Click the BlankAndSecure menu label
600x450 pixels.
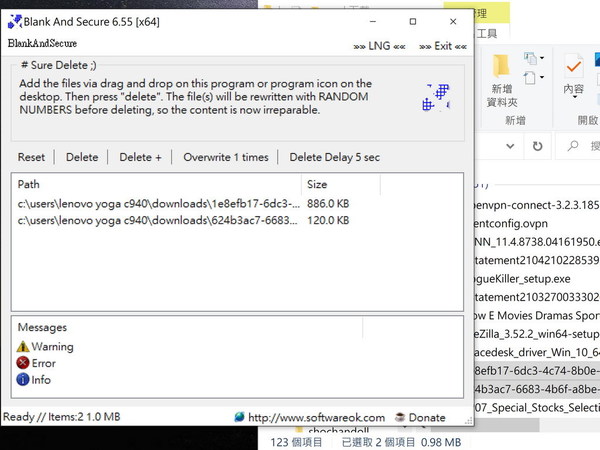click(x=42, y=43)
